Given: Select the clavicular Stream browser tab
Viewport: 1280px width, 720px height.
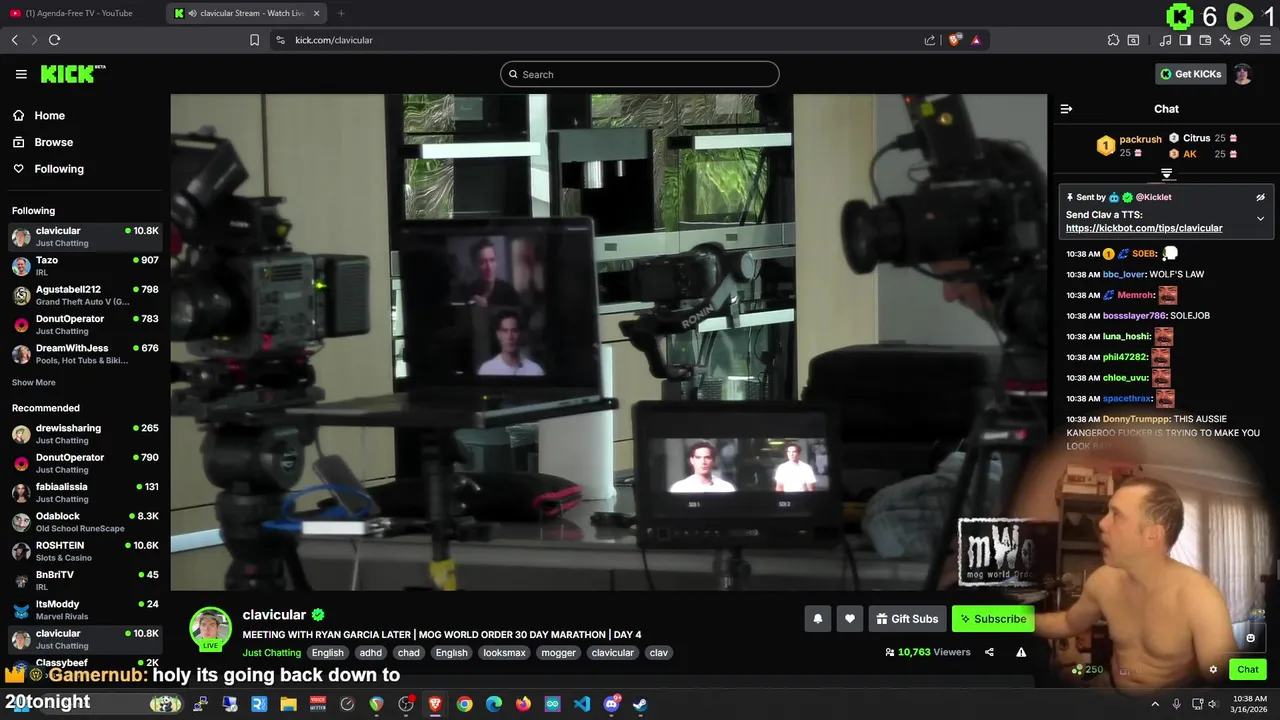Looking at the screenshot, I should tap(247, 13).
